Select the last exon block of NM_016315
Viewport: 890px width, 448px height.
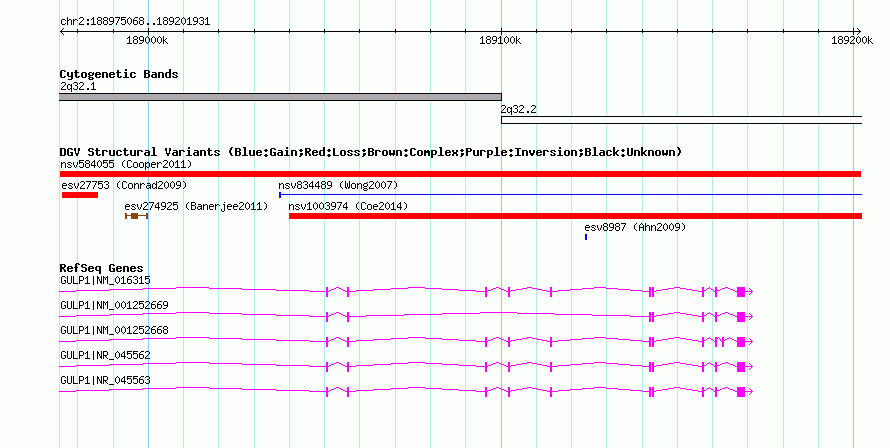tap(741, 292)
